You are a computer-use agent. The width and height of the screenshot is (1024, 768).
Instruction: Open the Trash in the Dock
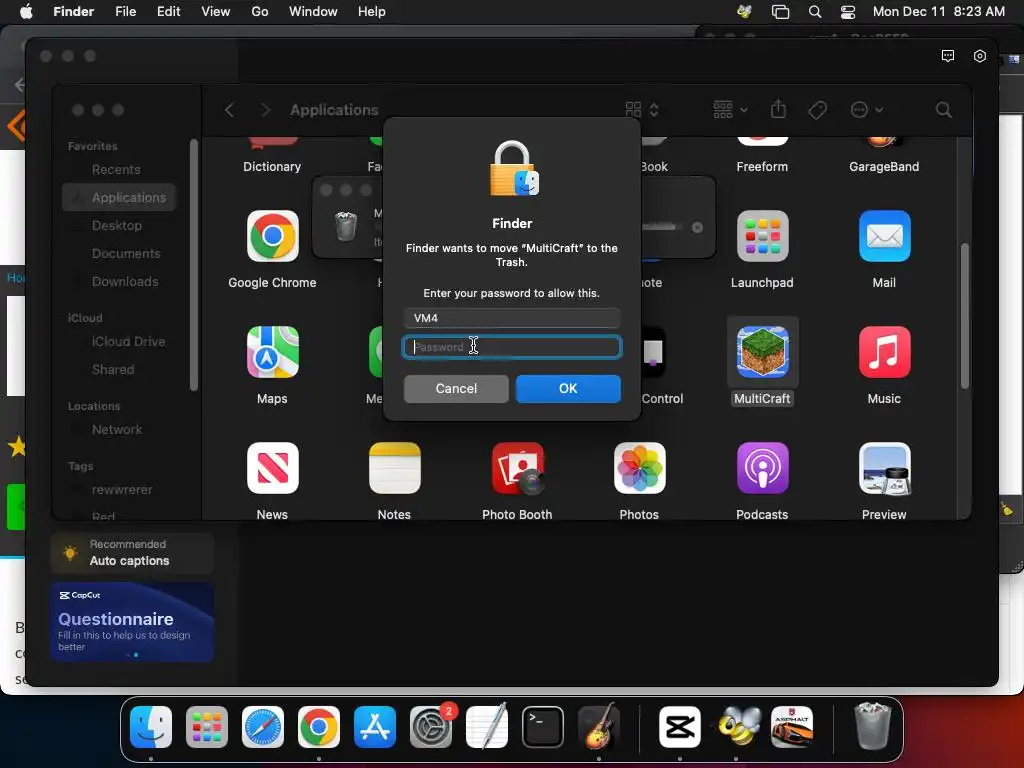point(872,726)
